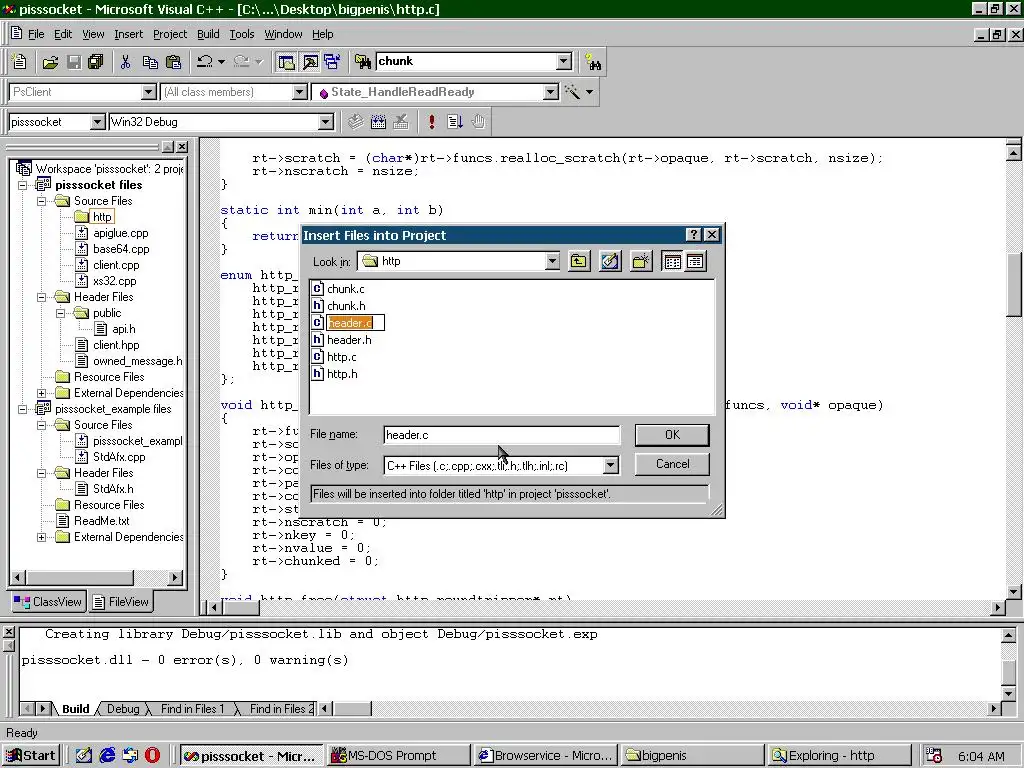
Task: Open the pisssocket project dropdown
Action: point(97,121)
